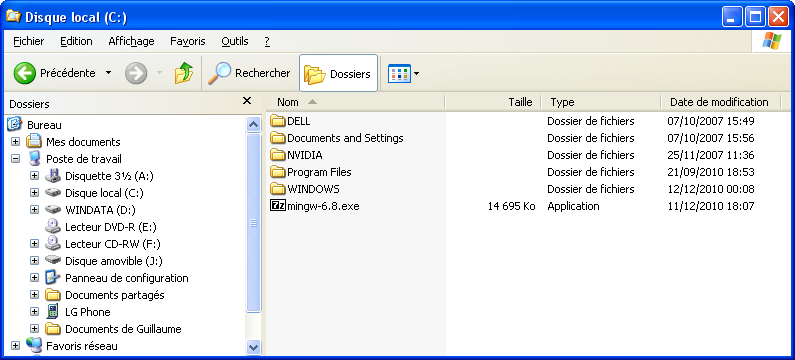Screen dimensions: 795x360
Task: Expand Disquette 3½ (A:) node
Action: [x=34, y=175]
